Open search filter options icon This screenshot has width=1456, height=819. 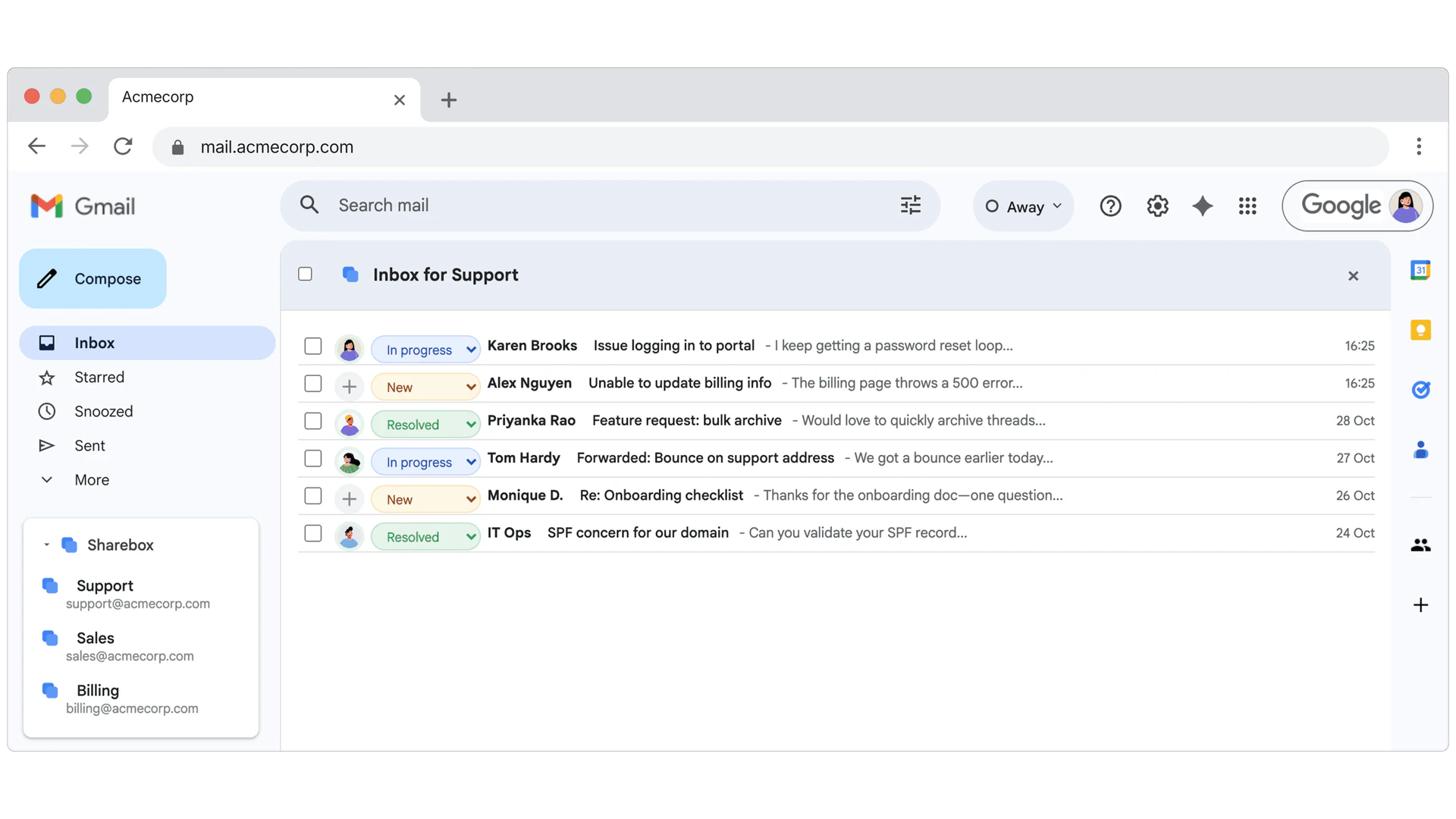click(x=910, y=206)
